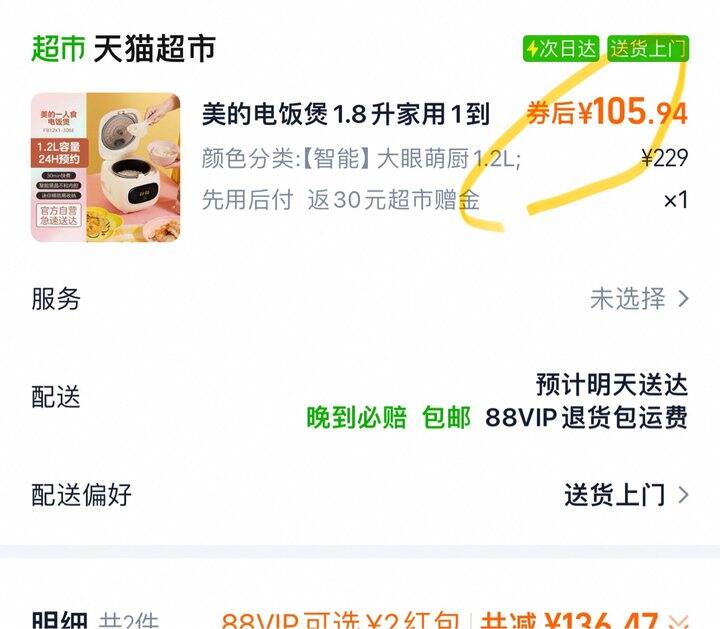Change the 送货上门 delivery preference

(615, 495)
